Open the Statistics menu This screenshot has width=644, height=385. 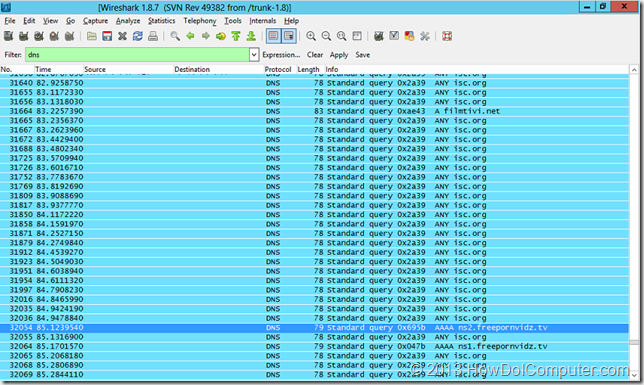[161, 21]
